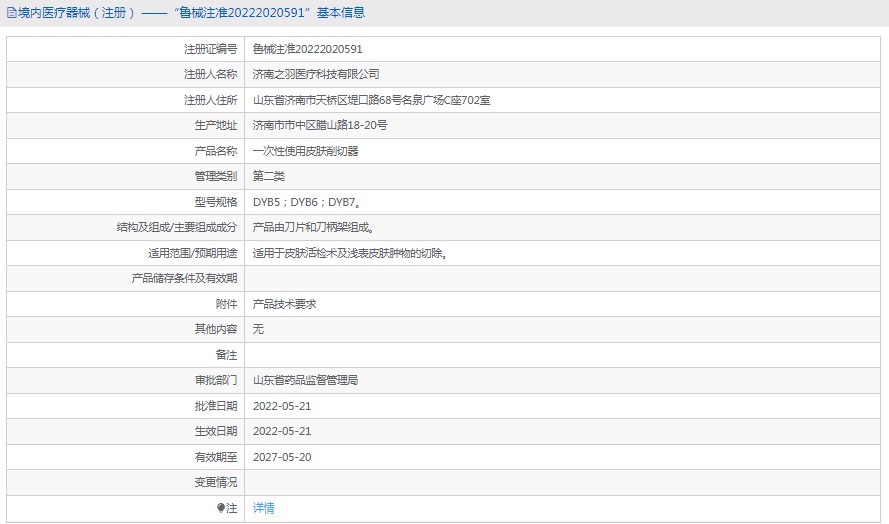
Task: Click the 产品储存条件及有效期 label
Action: [184, 278]
